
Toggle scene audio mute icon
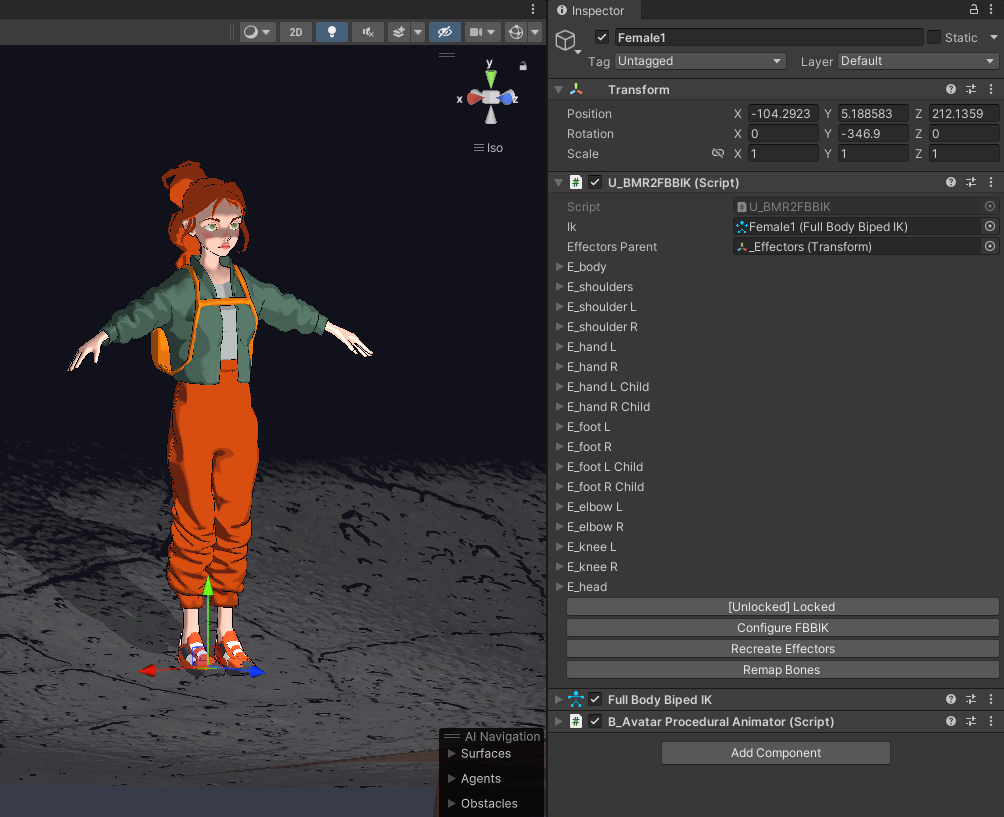coord(368,32)
